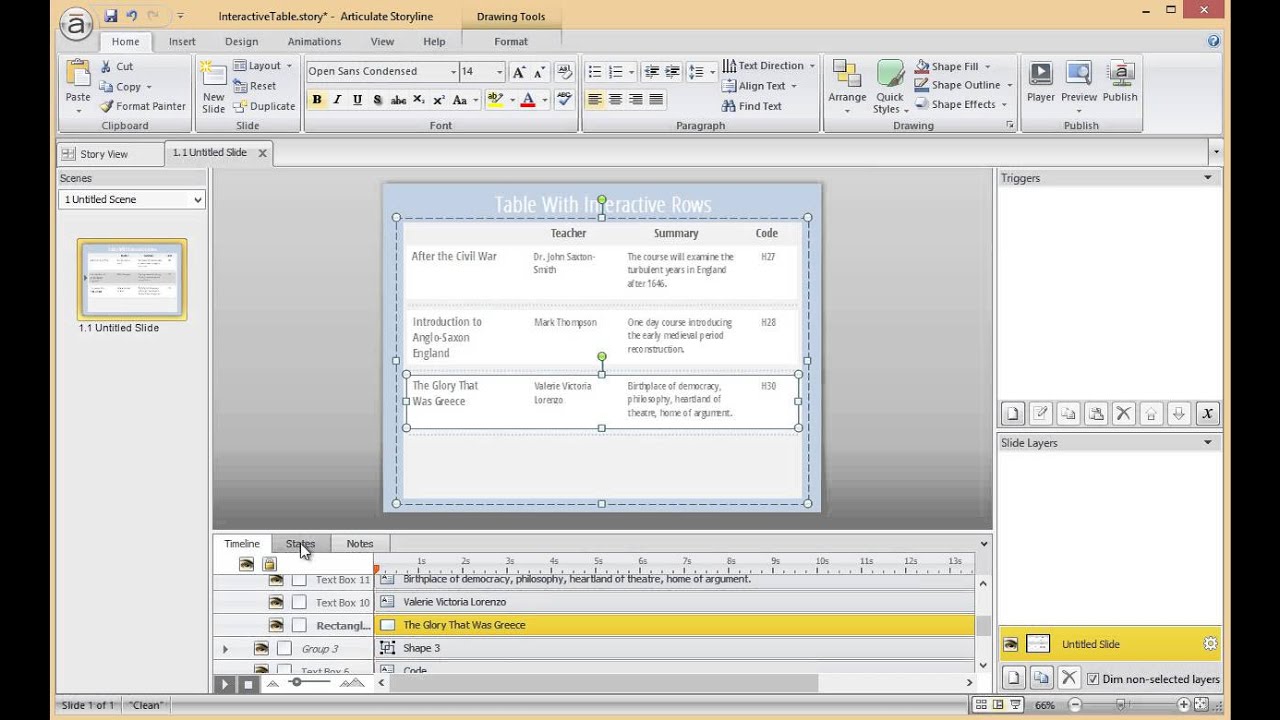Open the Help icon at top right

(x=1213, y=42)
